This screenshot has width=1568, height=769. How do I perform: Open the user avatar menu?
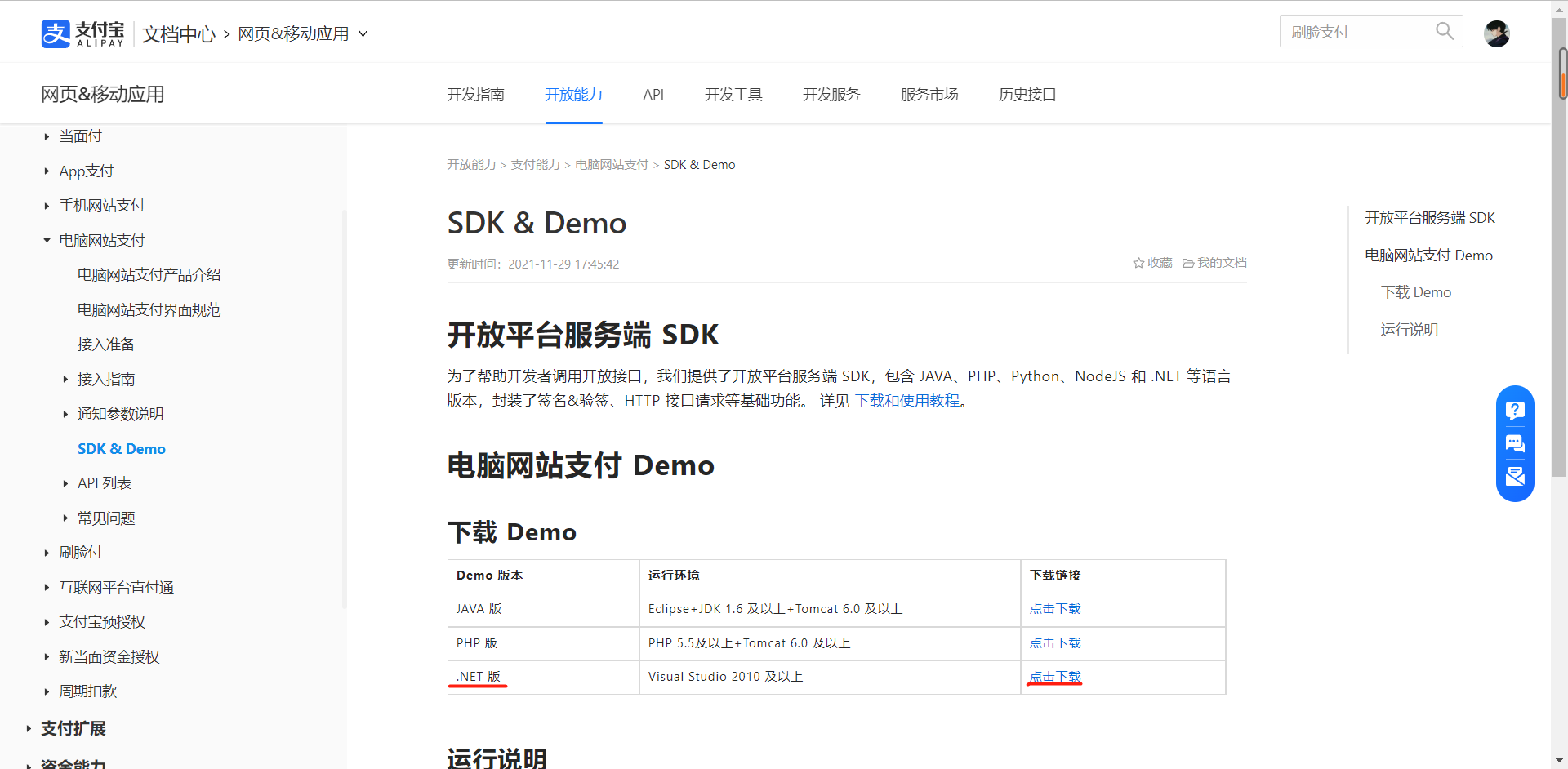pyautogui.click(x=1496, y=33)
